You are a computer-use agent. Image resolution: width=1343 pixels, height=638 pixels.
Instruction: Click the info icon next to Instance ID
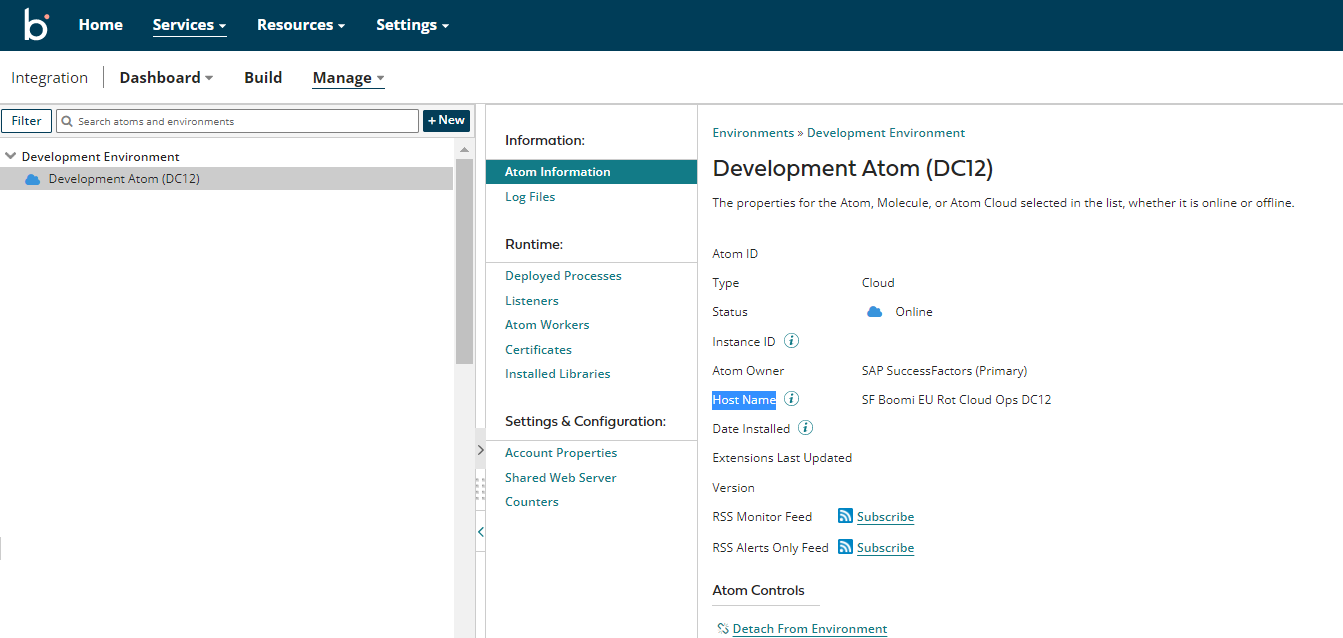pos(791,341)
